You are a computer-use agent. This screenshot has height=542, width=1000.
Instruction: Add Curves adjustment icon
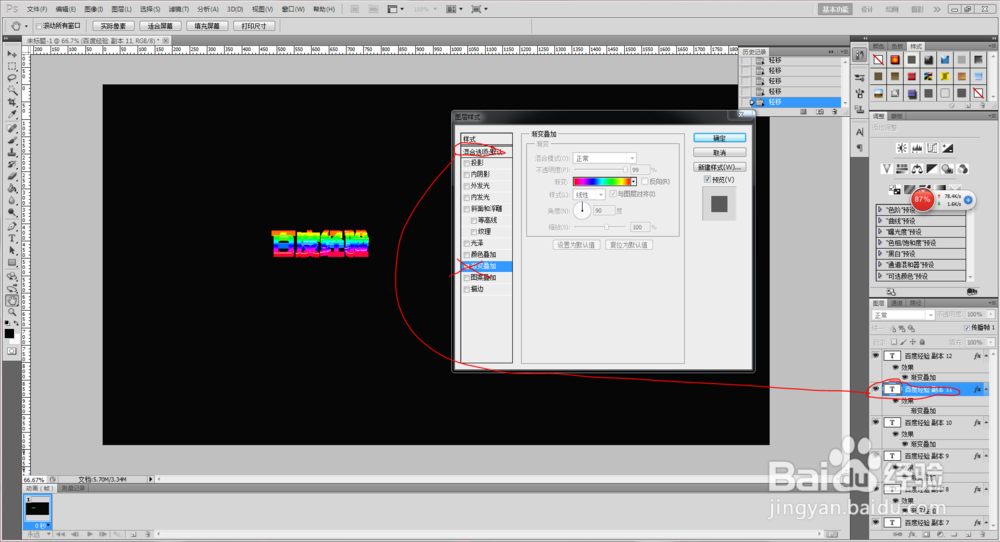point(932,148)
